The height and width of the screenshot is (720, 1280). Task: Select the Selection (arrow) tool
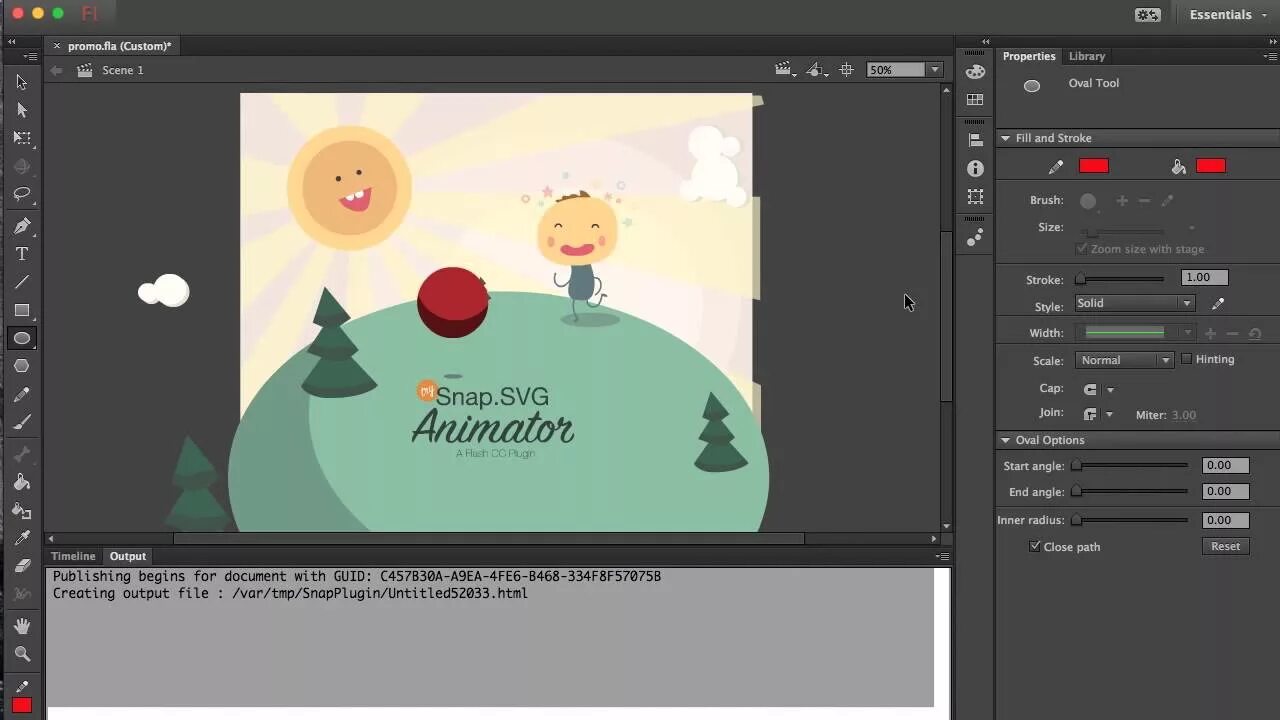click(x=22, y=82)
